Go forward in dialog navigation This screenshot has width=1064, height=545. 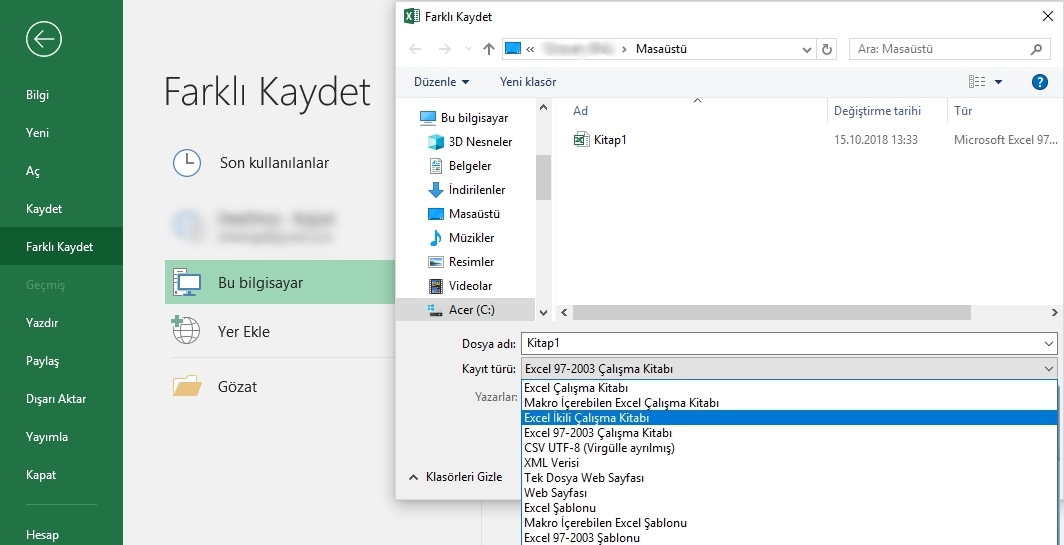tap(444, 49)
